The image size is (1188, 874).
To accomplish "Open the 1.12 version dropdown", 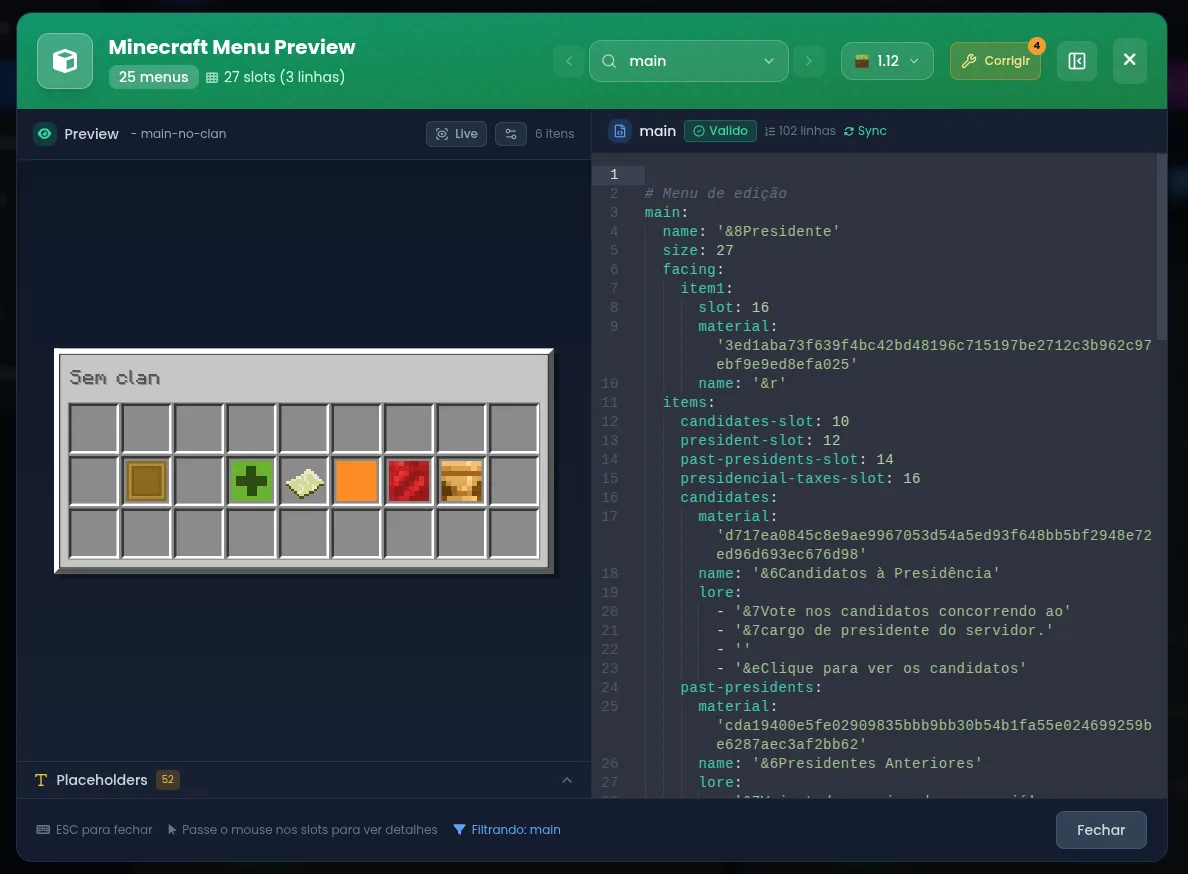I will (887, 61).
